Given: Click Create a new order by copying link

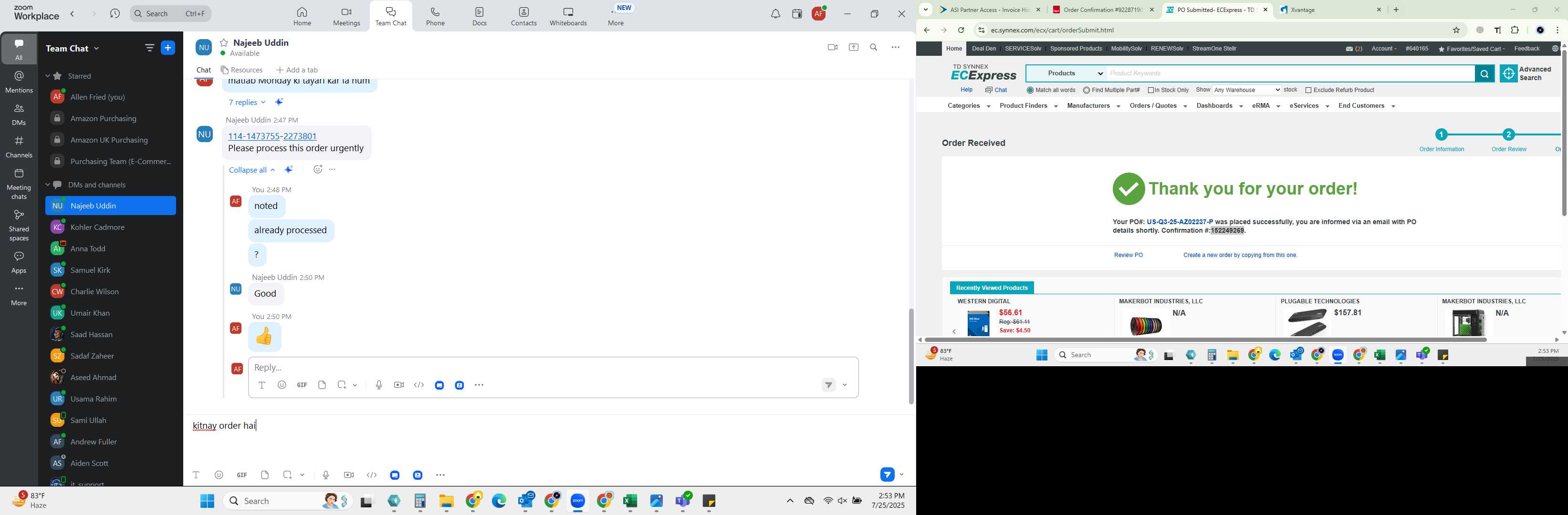Looking at the screenshot, I should point(1240,256).
